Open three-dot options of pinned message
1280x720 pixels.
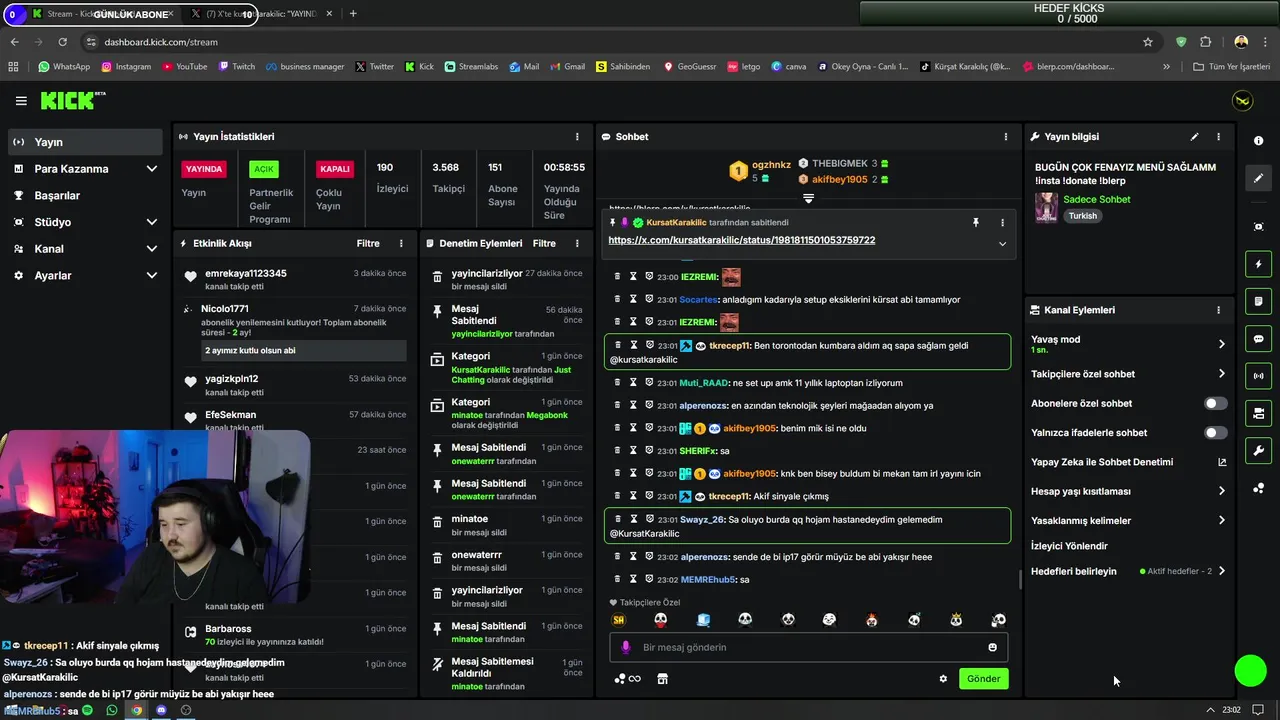coord(1002,223)
